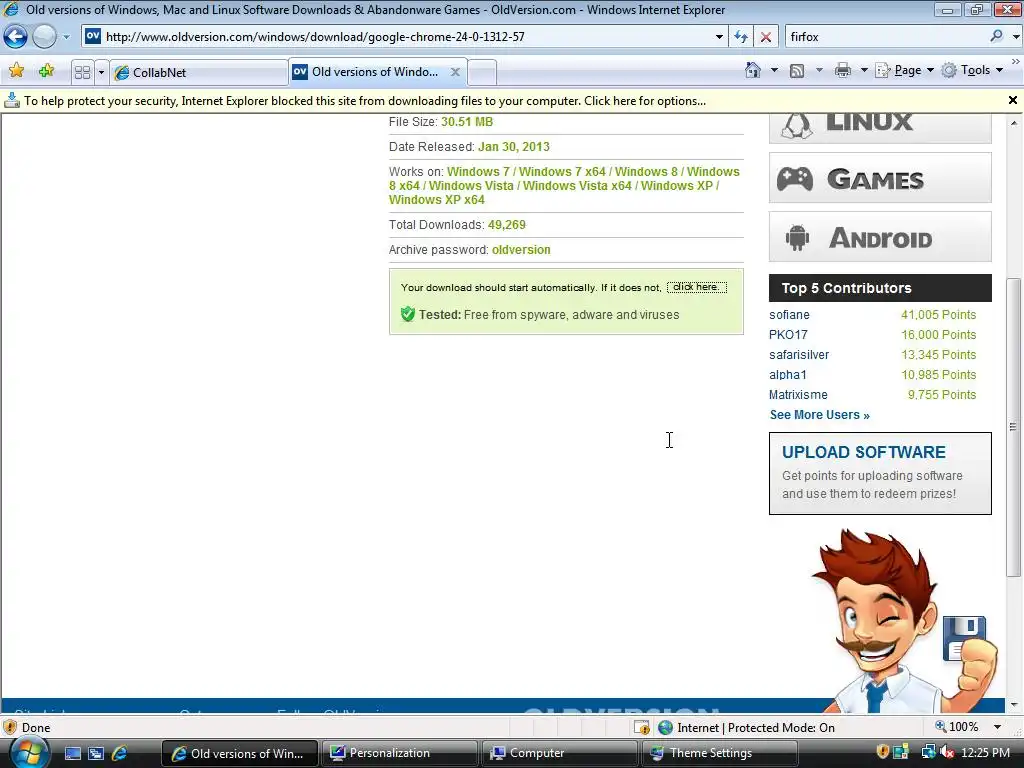
Task: Click the Show Desktop quick launch icon
Action: pos(72,754)
